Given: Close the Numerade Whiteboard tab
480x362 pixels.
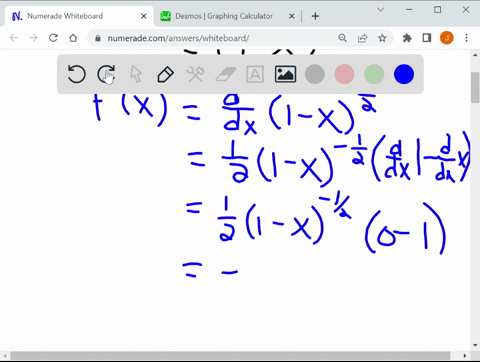Looking at the screenshot, I should (x=144, y=16).
